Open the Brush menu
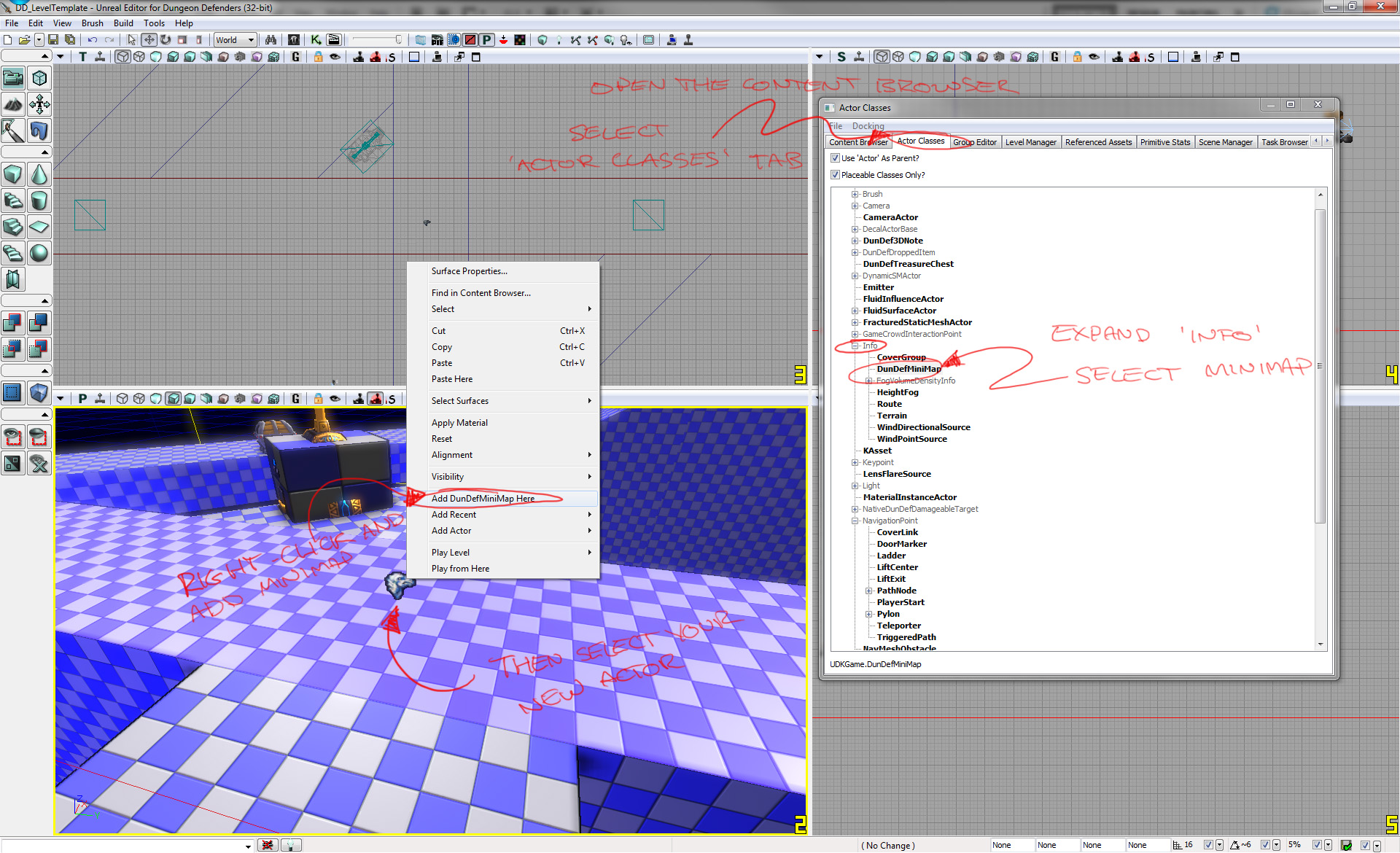 pyautogui.click(x=93, y=23)
